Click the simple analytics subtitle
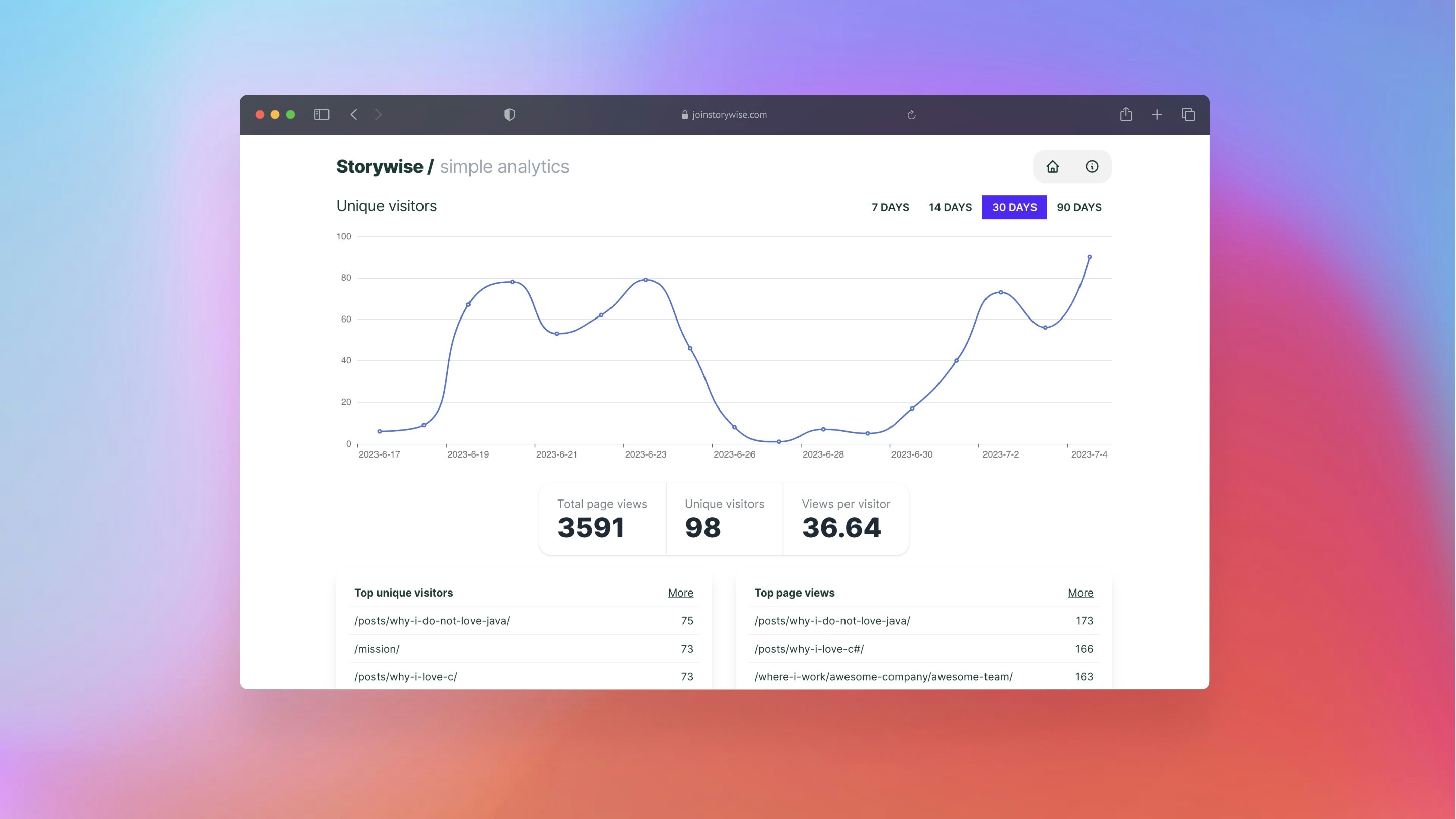This screenshot has width=1456, height=819. click(504, 167)
